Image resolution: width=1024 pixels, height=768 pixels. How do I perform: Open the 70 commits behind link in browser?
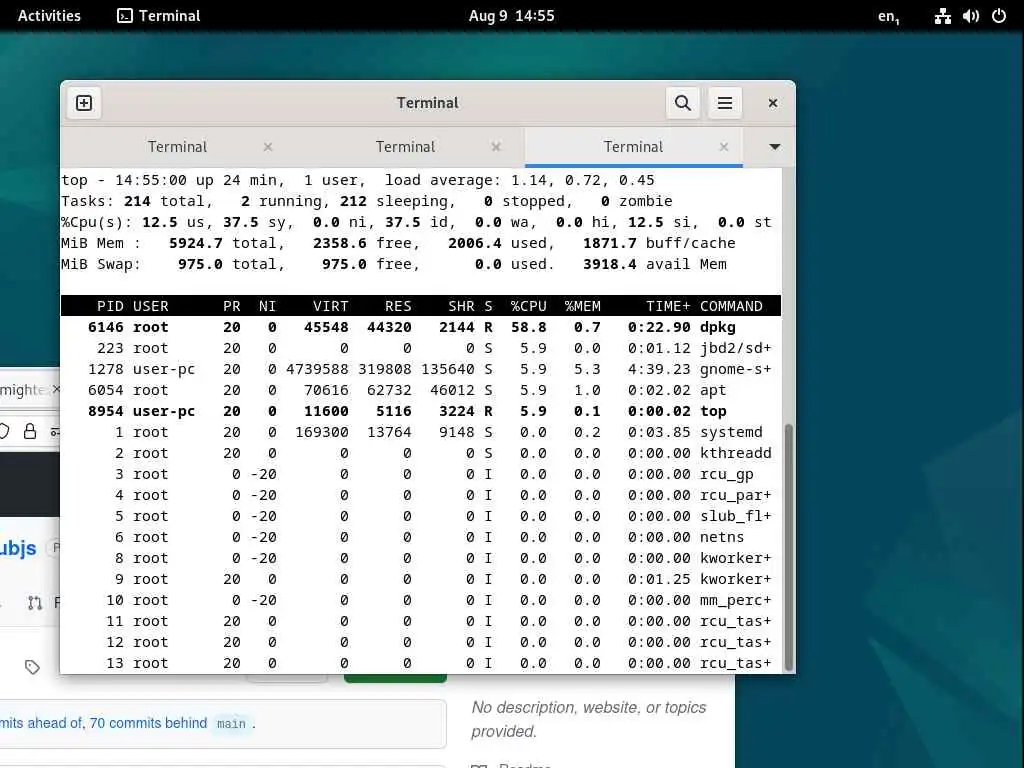click(x=148, y=723)
